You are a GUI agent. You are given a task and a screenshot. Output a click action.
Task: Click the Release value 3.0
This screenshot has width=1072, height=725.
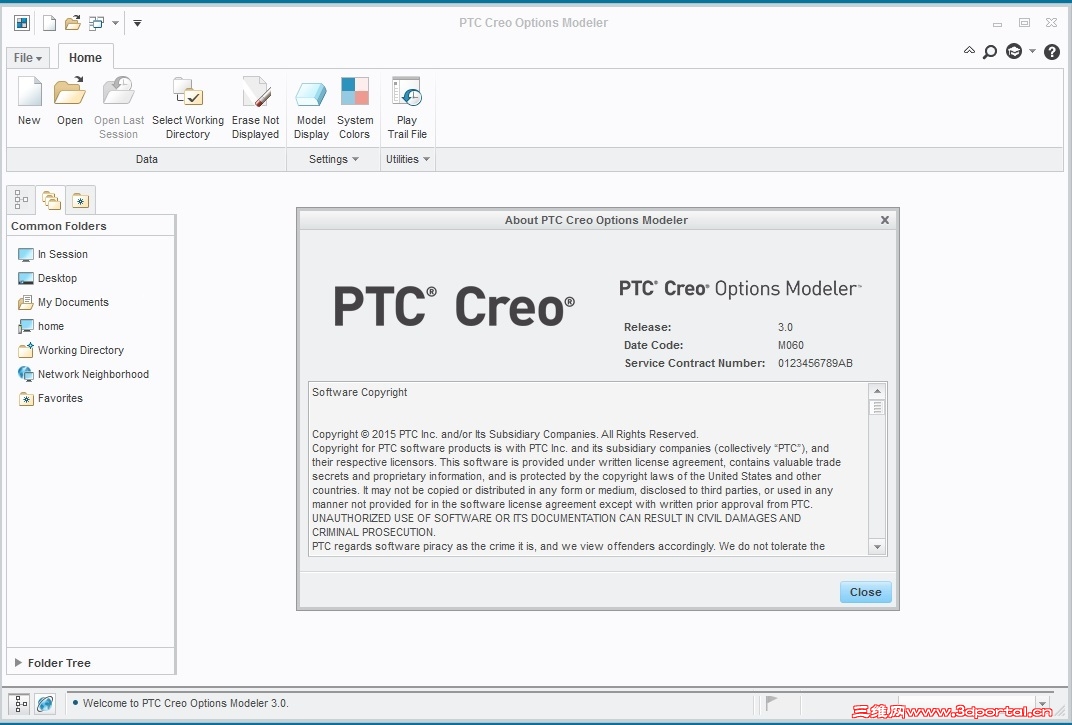786,327
